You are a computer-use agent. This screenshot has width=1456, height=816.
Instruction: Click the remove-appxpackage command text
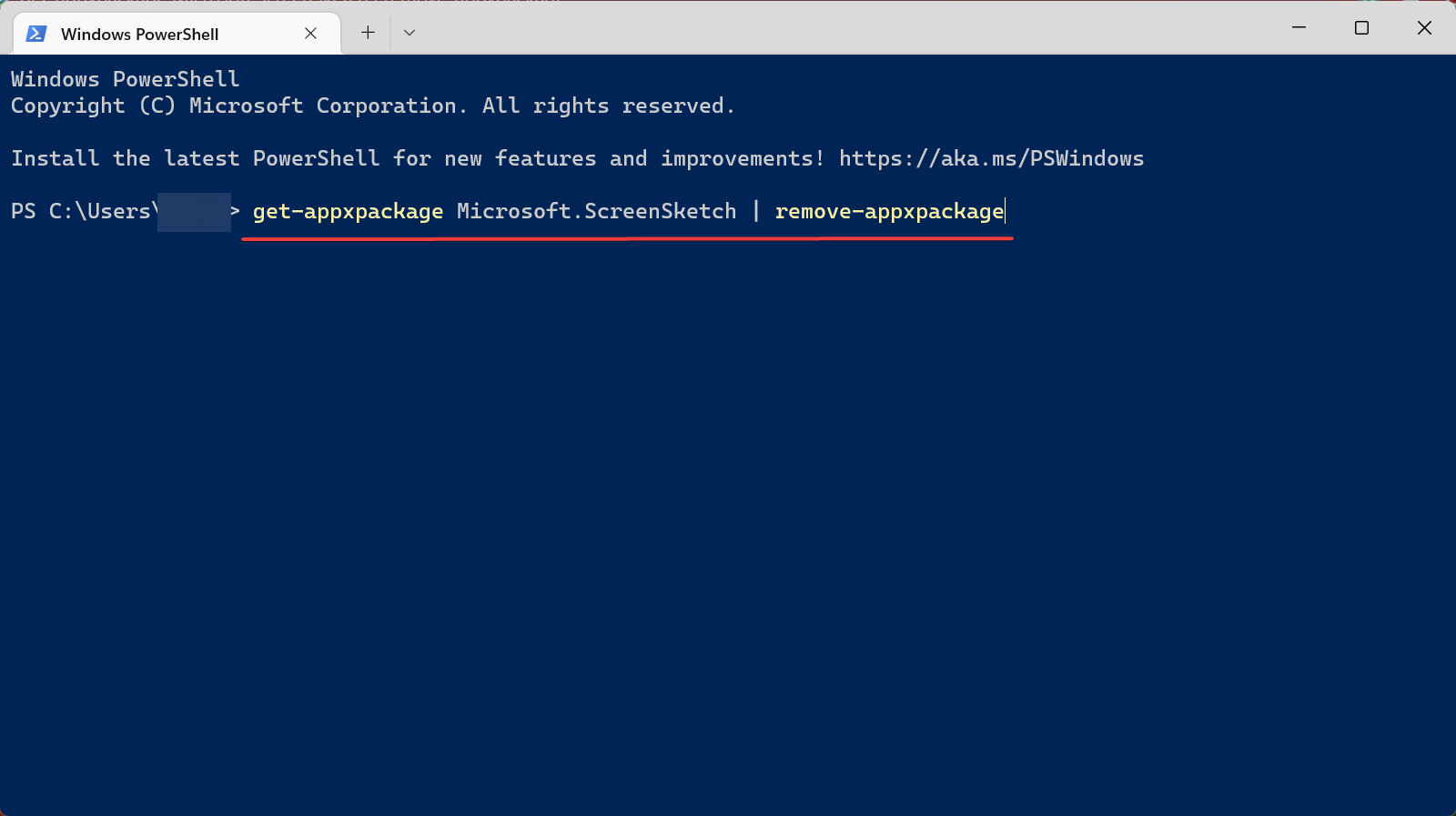coord(889,211)
